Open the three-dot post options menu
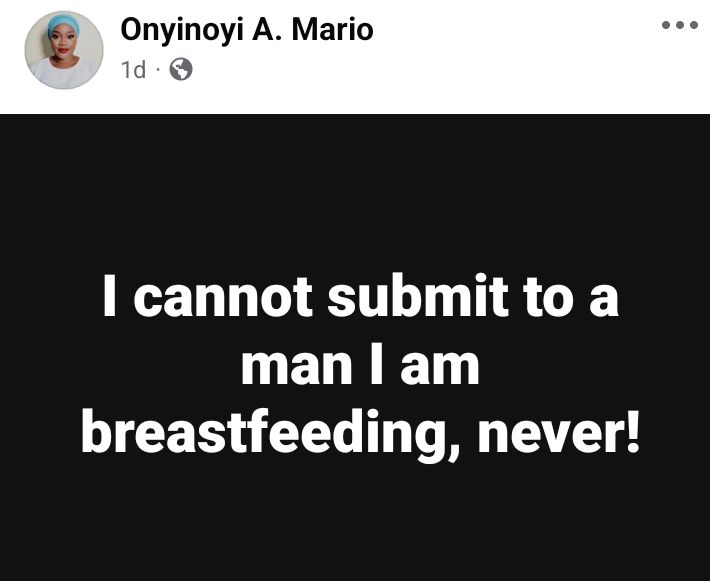The image size is (710, 581). (680, 25)
